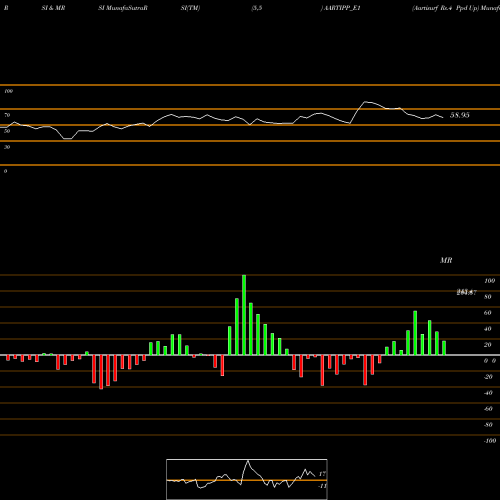Click the 70 level label on RSI axis

7,115
